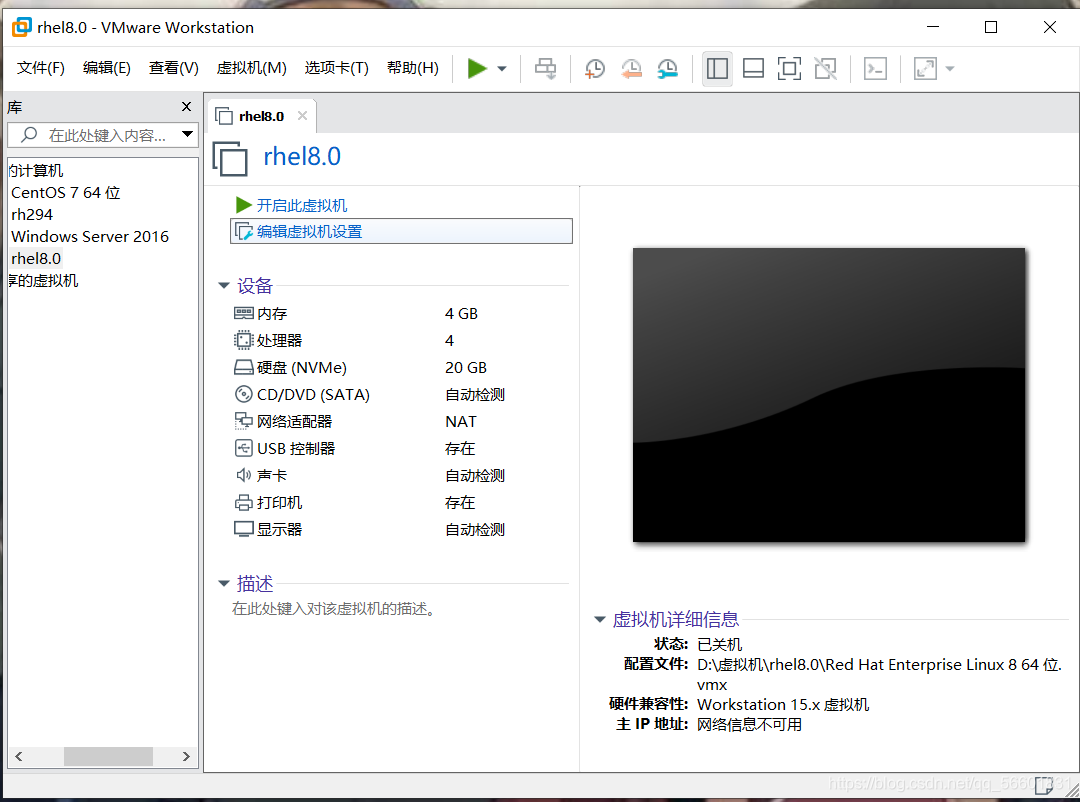The height and width of the screenshot is (802, 1080).
Task: Close the rhel8.0 tab
Action: coord(302,116)
